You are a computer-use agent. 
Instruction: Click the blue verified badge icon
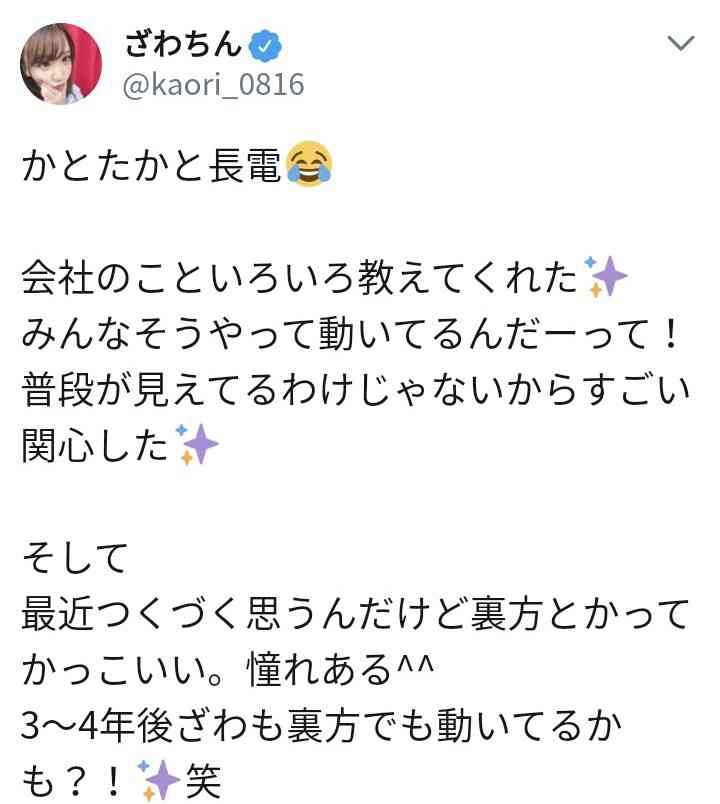click(265, 46)
